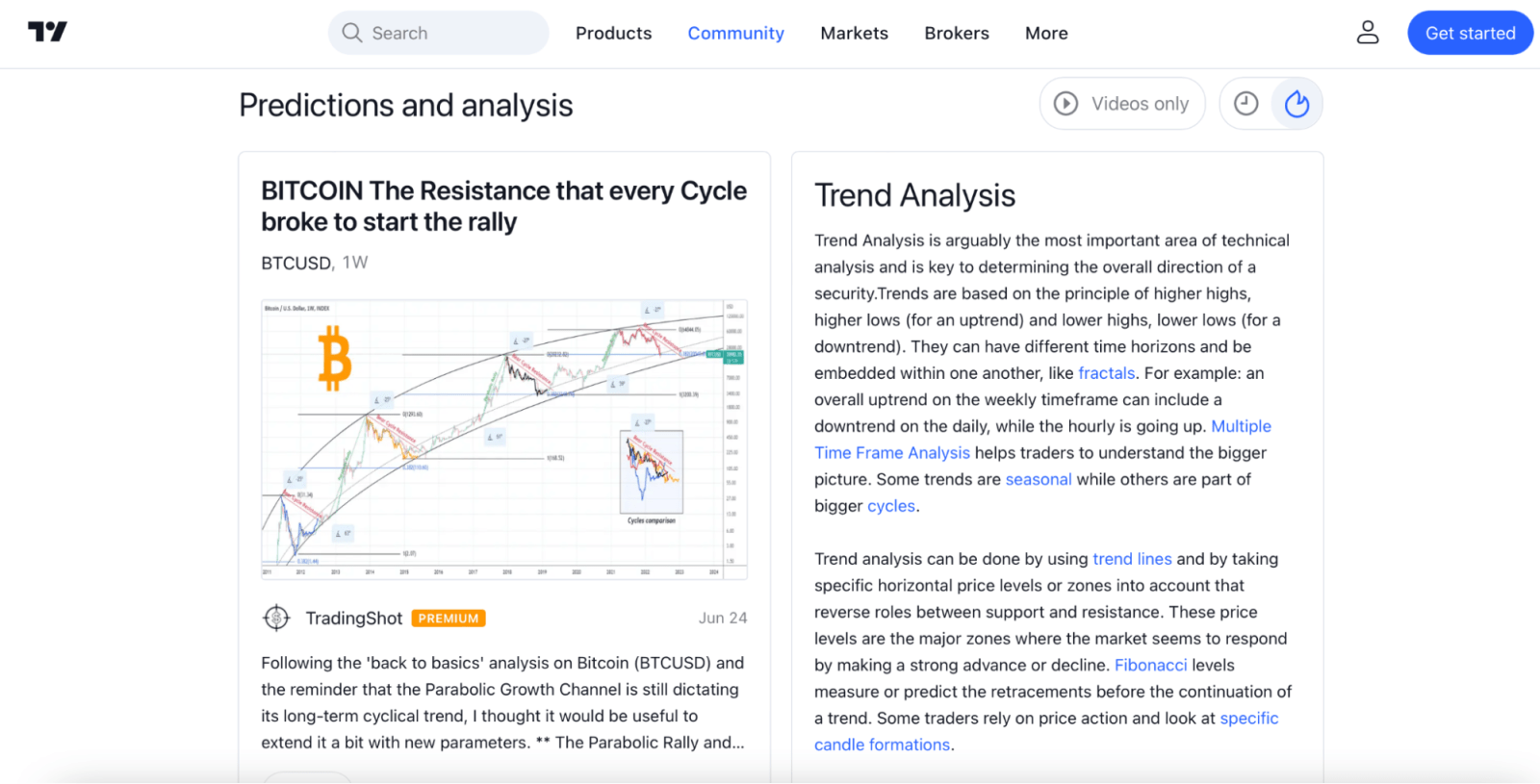Open the Markets menu
Screen dimensions: 1540x784
(x=854, y=33)
